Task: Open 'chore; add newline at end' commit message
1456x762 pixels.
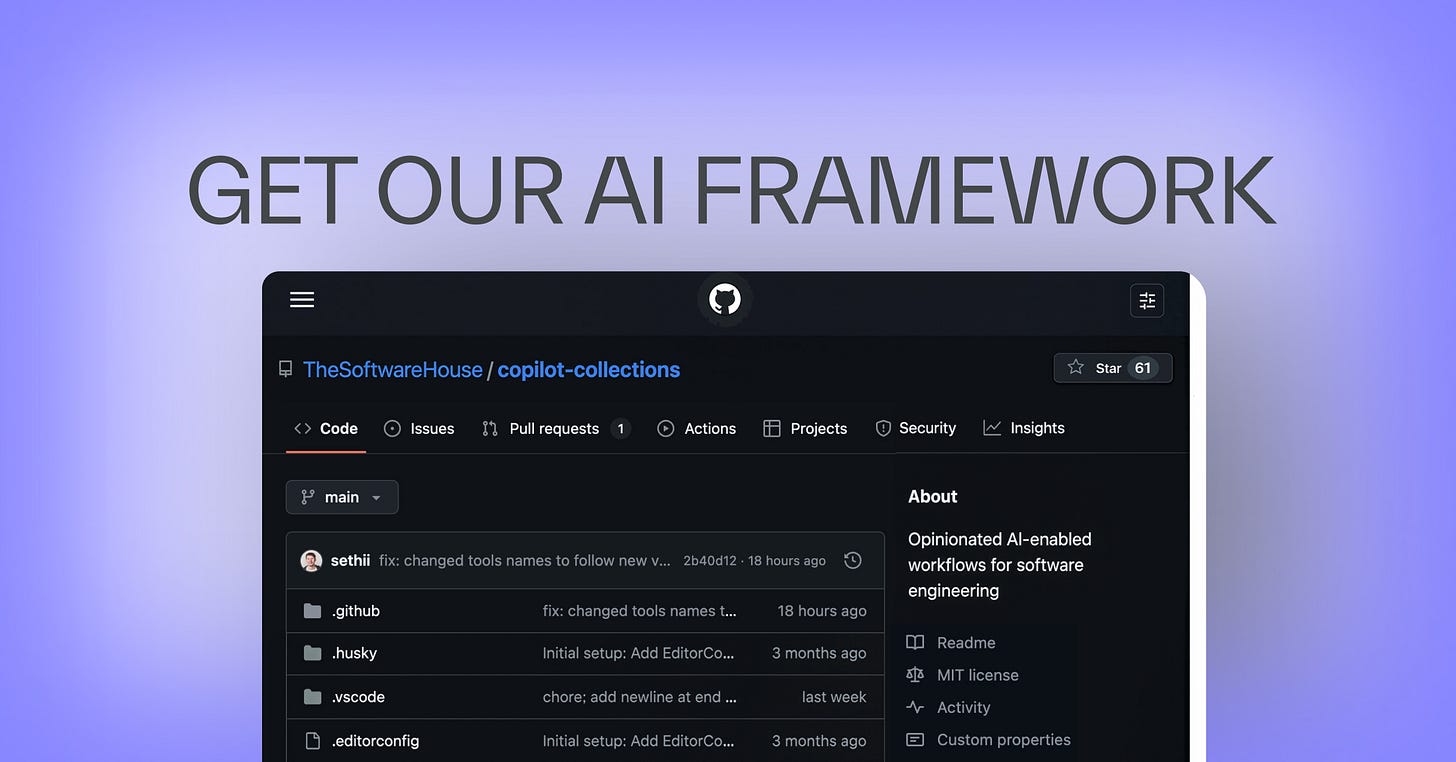Action: [x=640, y=697]
